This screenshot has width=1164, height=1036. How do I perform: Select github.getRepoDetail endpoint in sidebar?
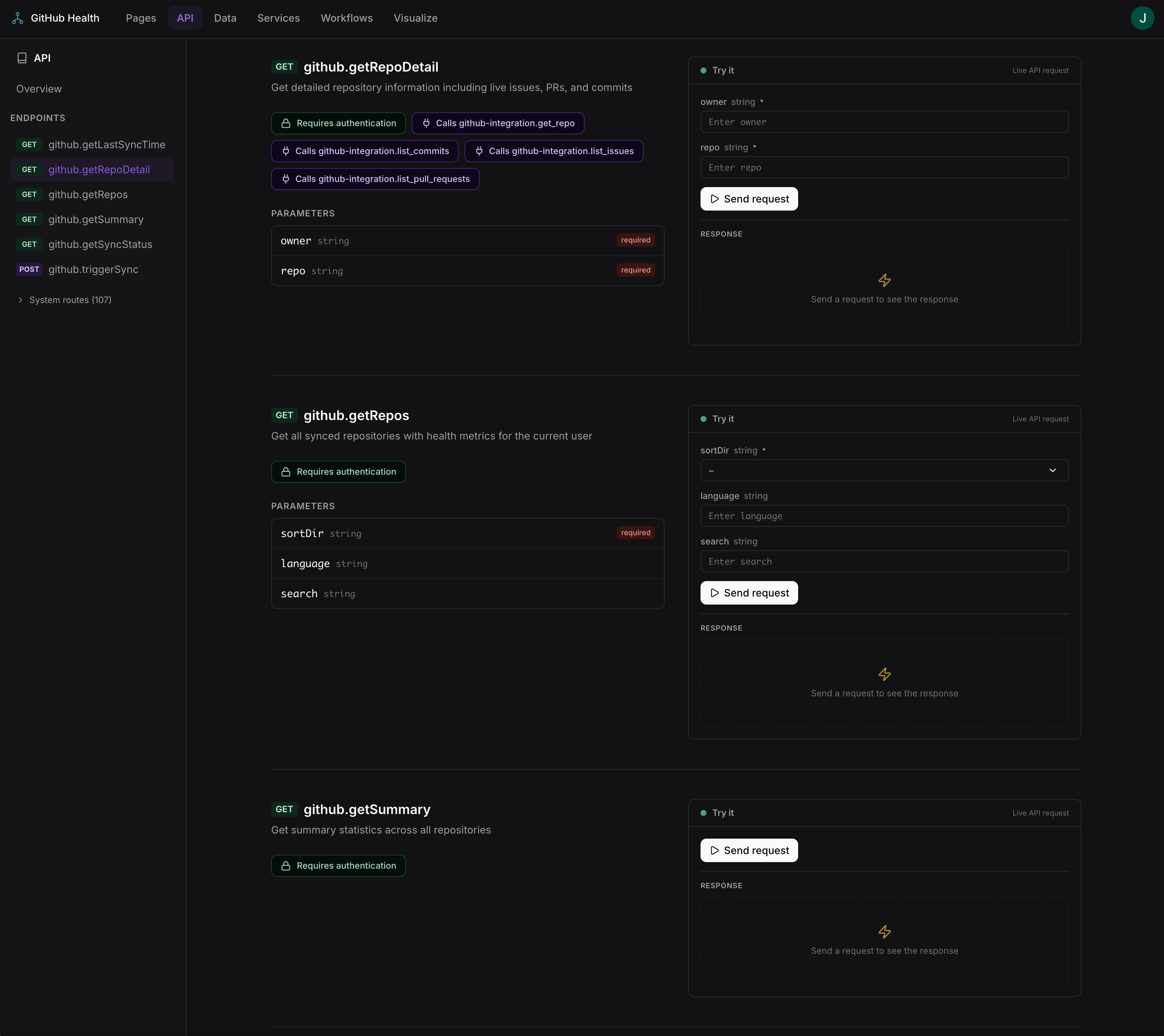pyautogui.click(x=92, y=169)
